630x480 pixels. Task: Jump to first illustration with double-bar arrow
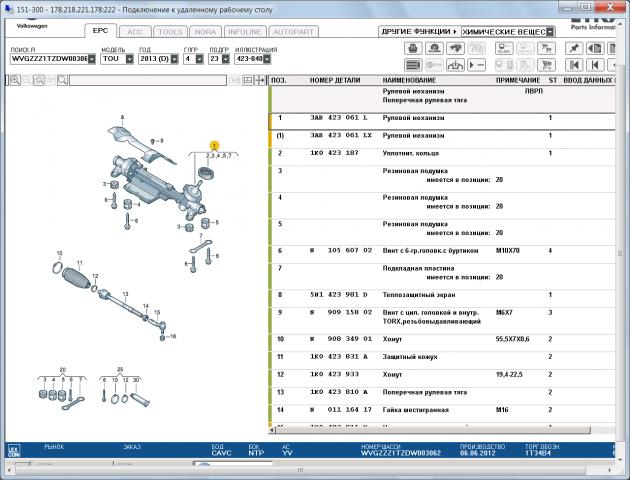[x=574, y=65]
